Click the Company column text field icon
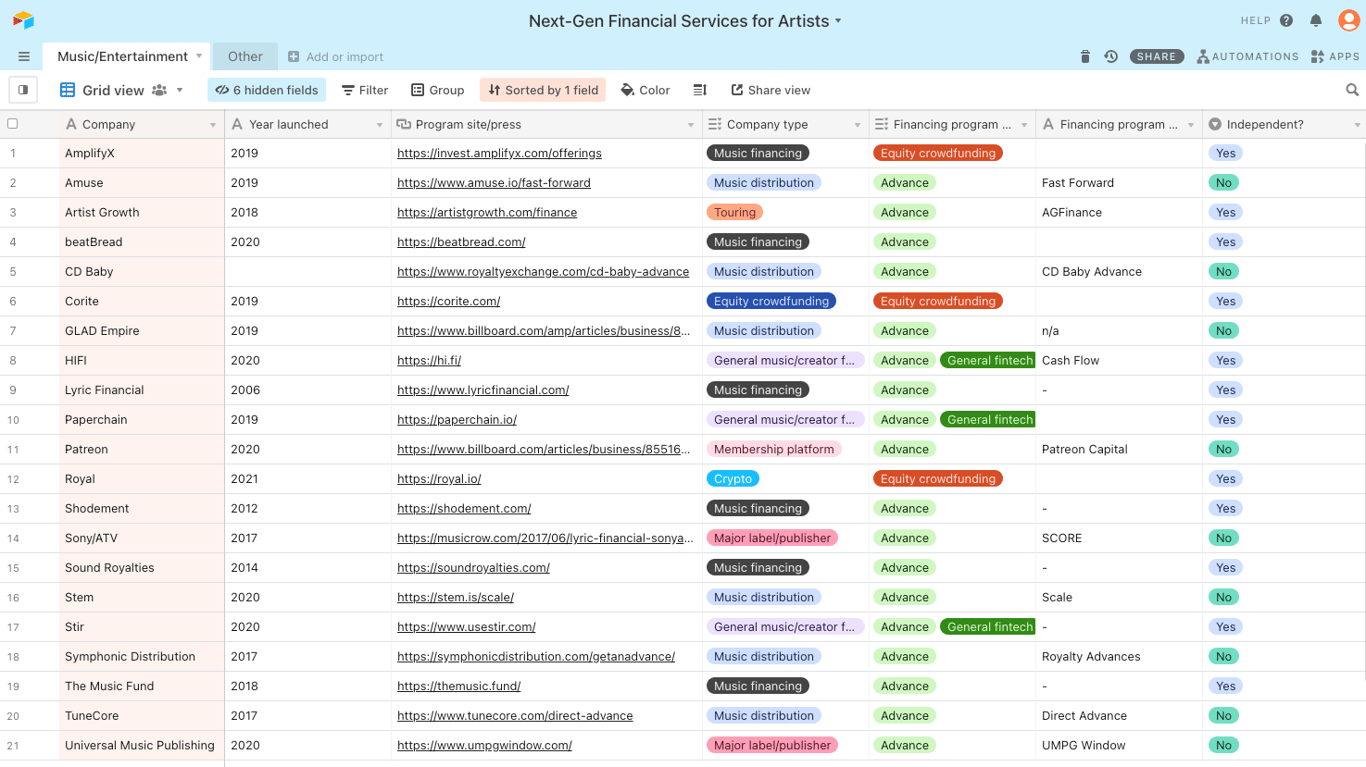 [71, 125]
